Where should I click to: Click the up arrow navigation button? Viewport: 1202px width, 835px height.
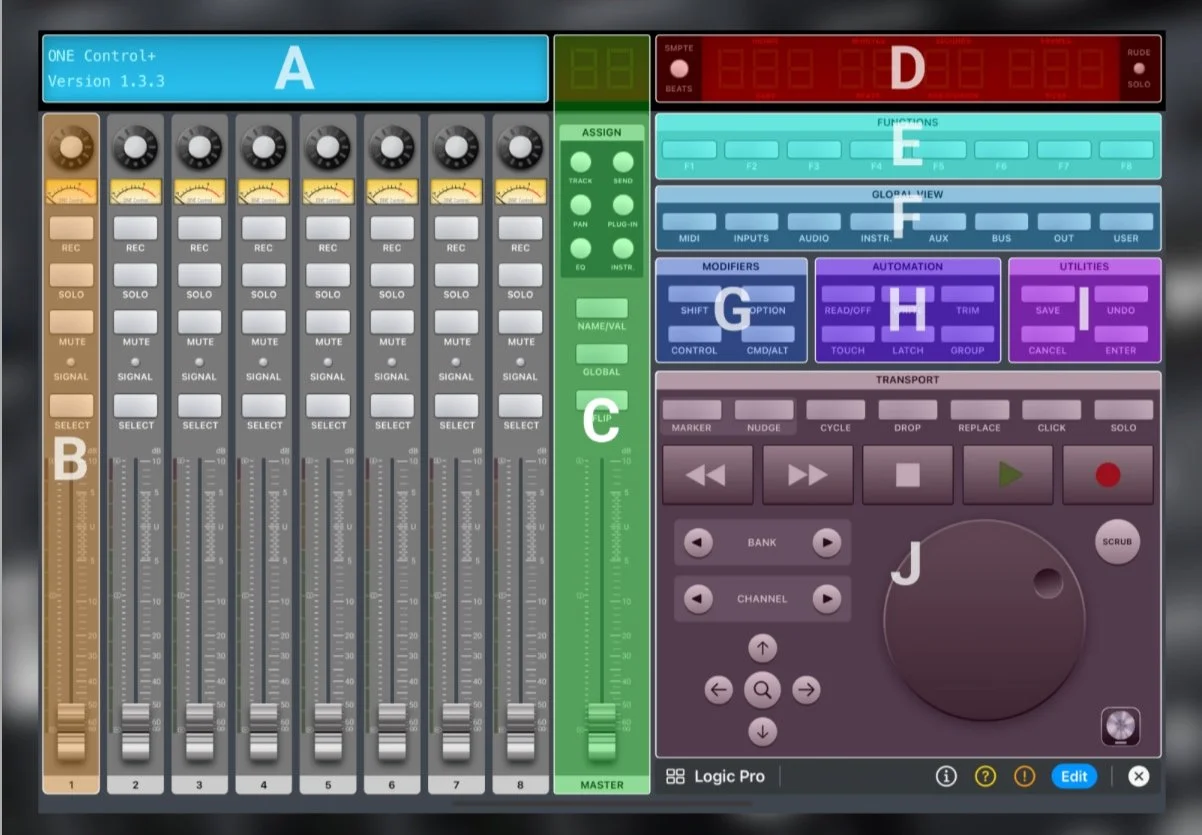click(762, 648)
